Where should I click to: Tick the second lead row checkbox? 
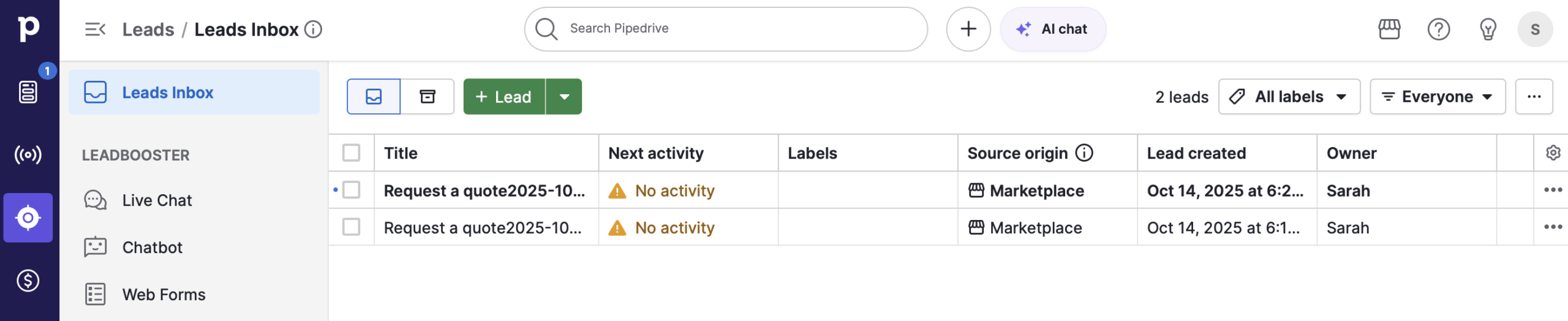tap(351, 227)
